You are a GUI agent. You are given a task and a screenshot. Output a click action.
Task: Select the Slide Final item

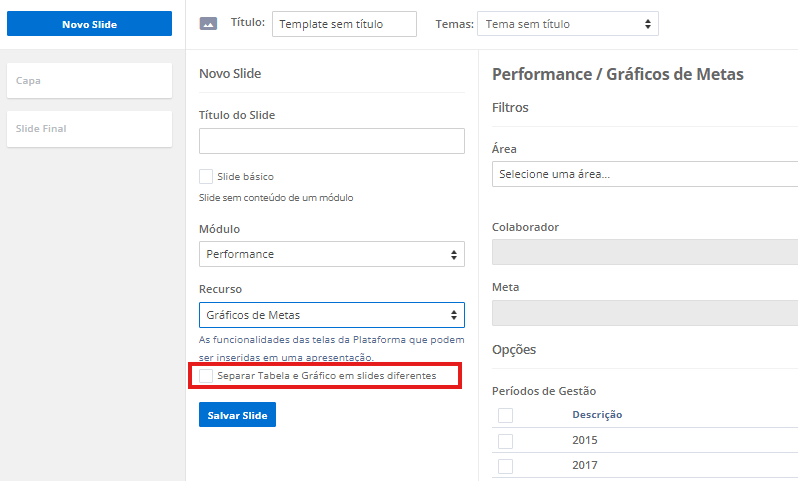click(89, 129)
